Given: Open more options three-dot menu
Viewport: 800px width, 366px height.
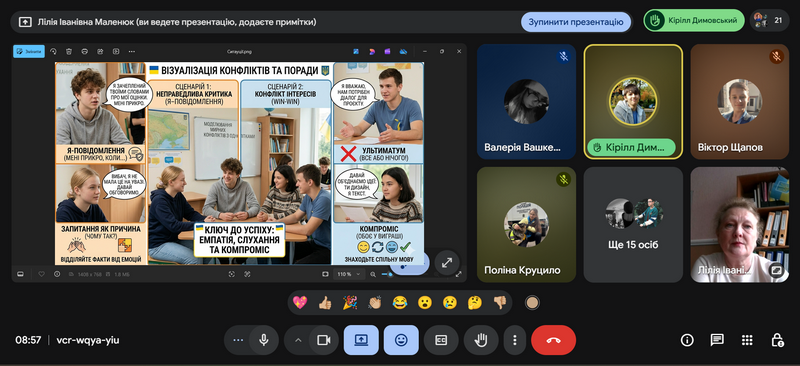Looking at the screenshot, I should 515,340.
